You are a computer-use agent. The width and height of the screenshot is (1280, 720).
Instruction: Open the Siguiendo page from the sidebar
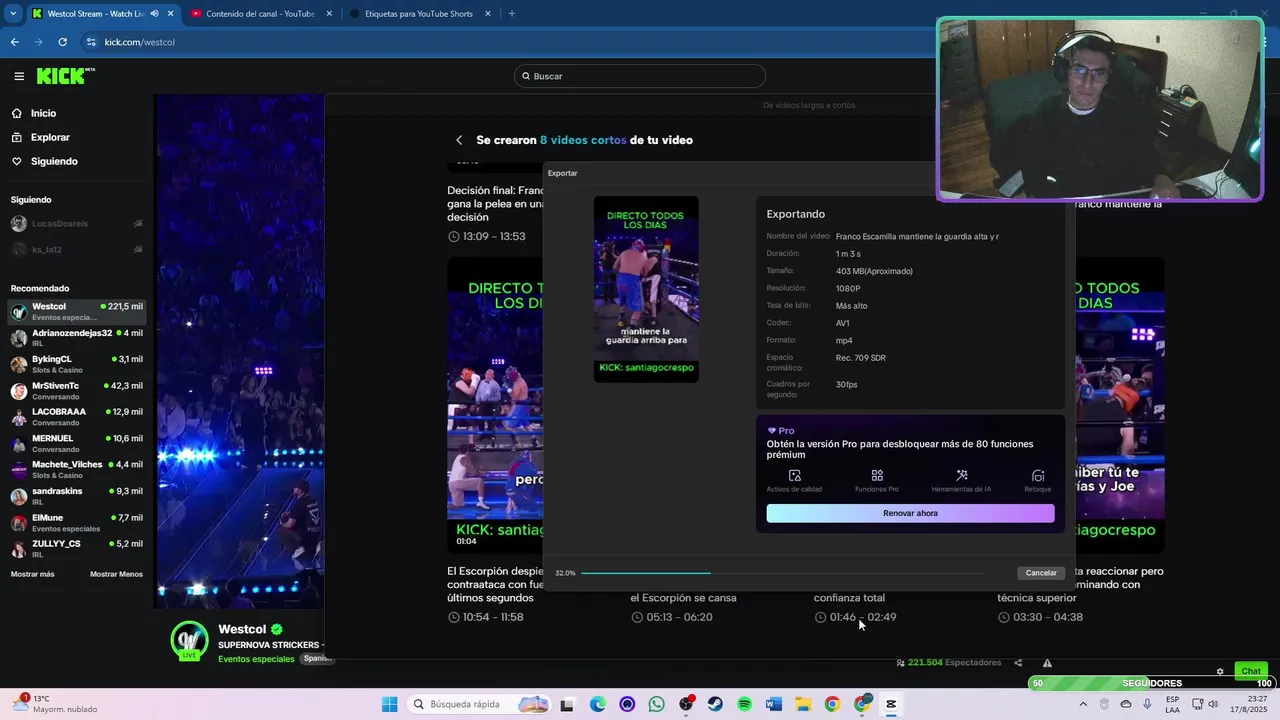(54, 161)
